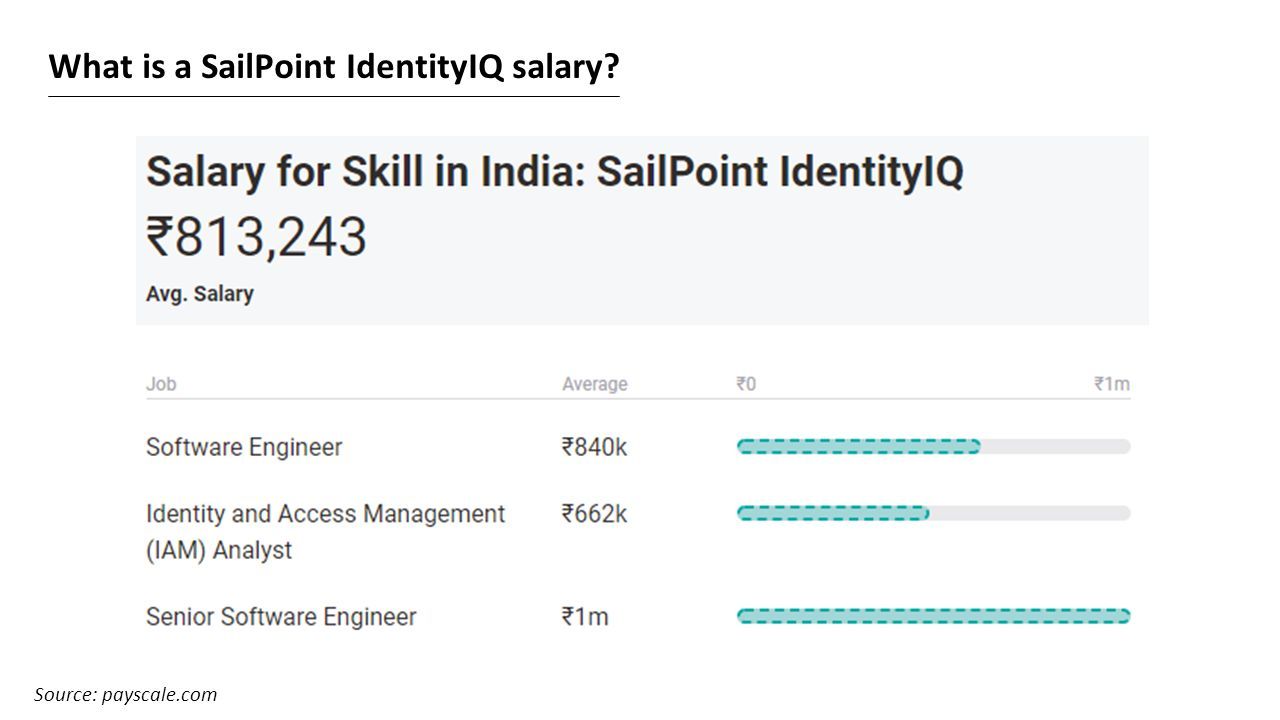Click the 'Average' column header

pos(595,384)
